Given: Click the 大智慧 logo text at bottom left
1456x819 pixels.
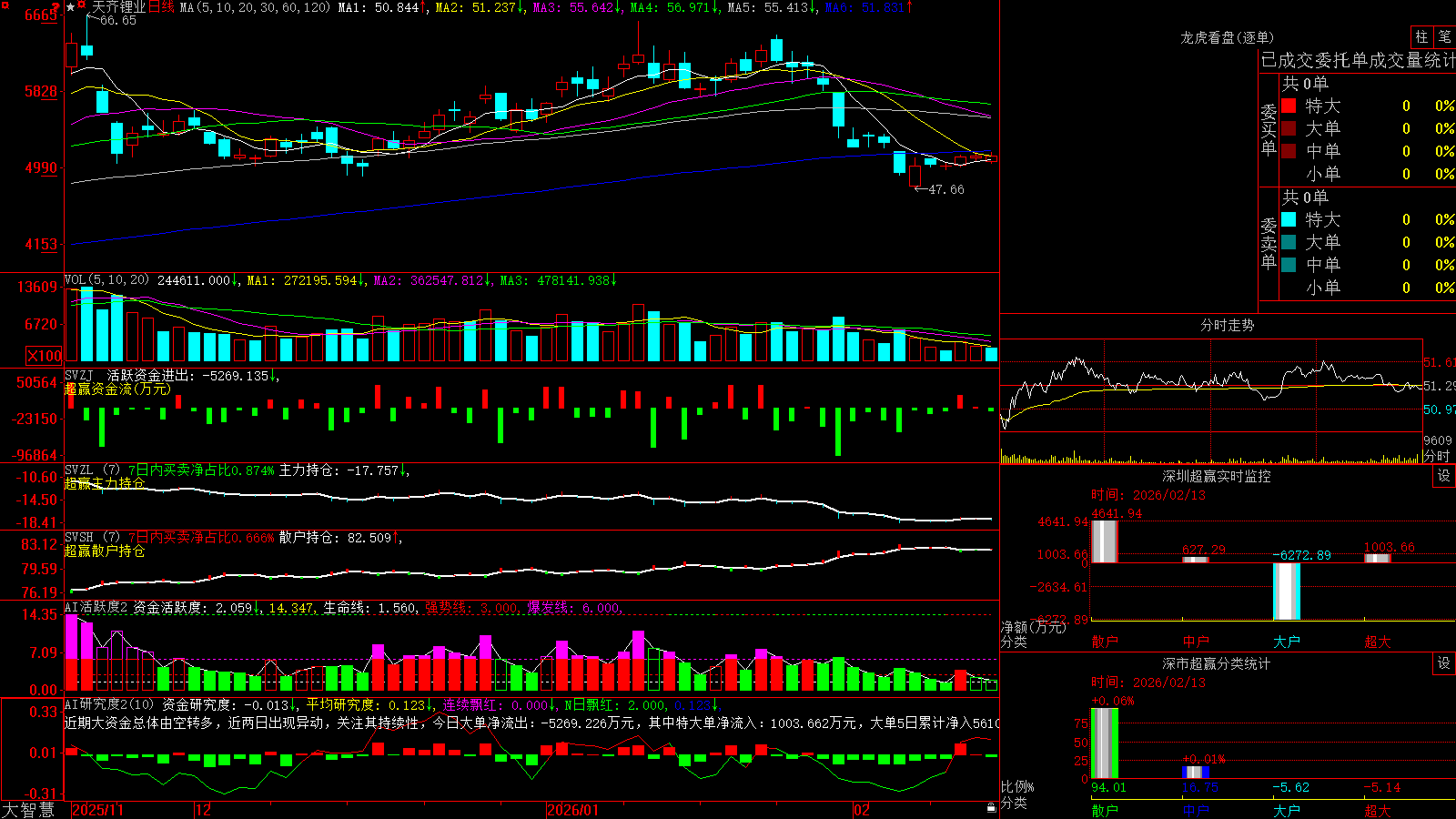Looking at the screenshot, I should click(28, 809).
